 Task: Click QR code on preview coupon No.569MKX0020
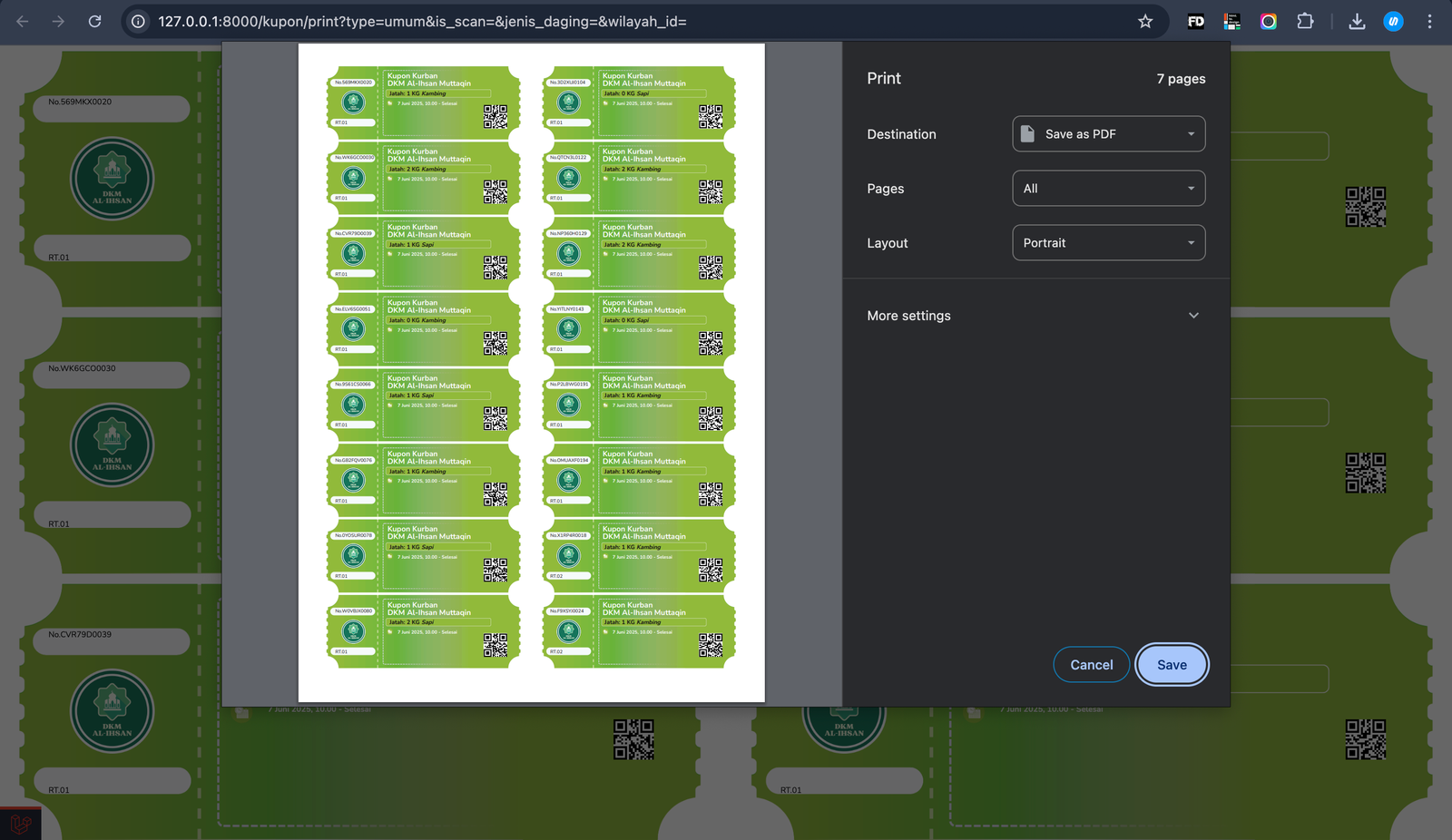495,116
